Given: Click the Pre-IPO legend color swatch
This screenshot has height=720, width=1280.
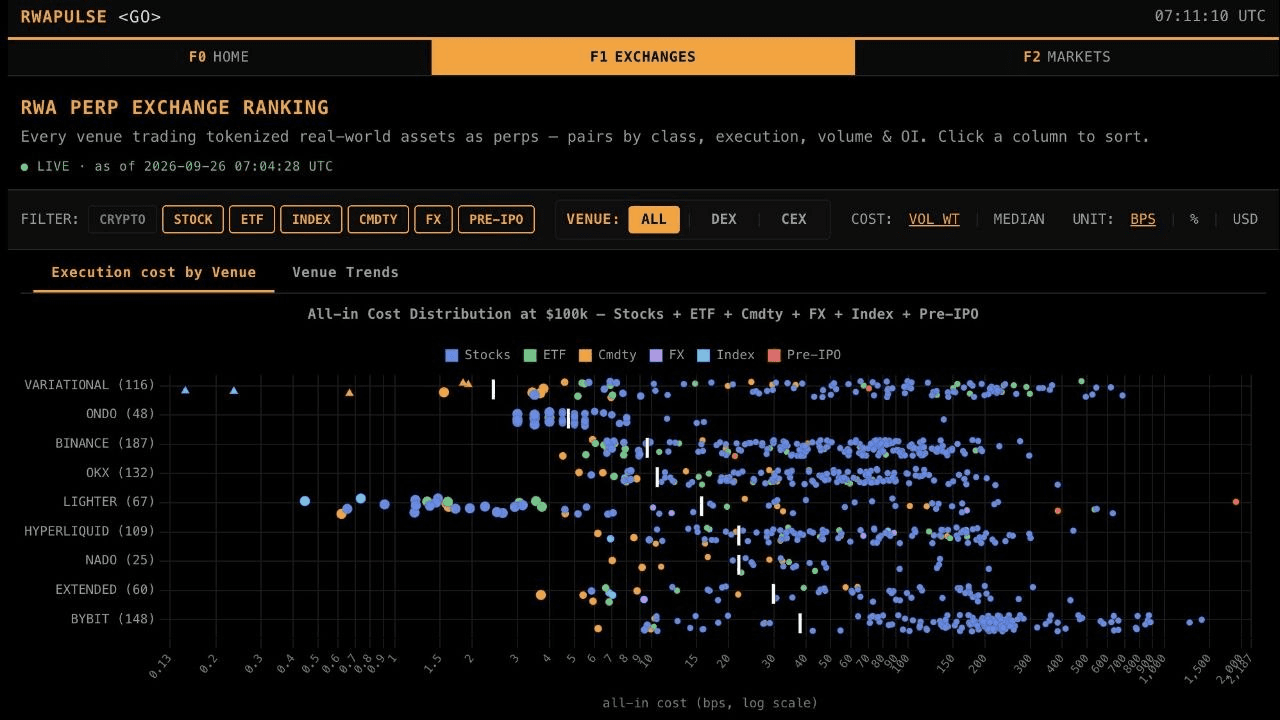Looking at the screenshot, I should pos(774,355).
